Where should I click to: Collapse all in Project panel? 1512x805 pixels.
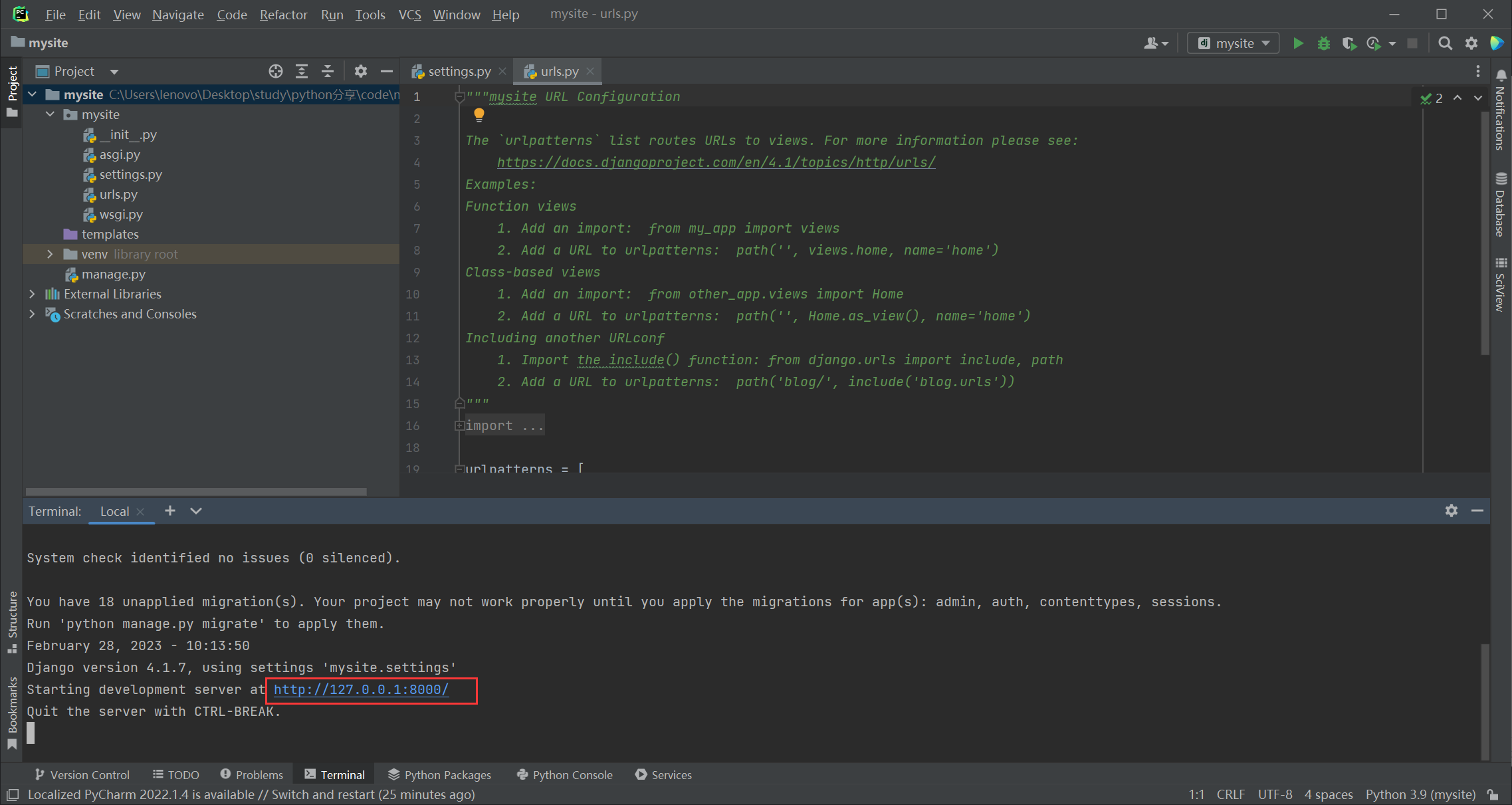click(x=328, y=71)
